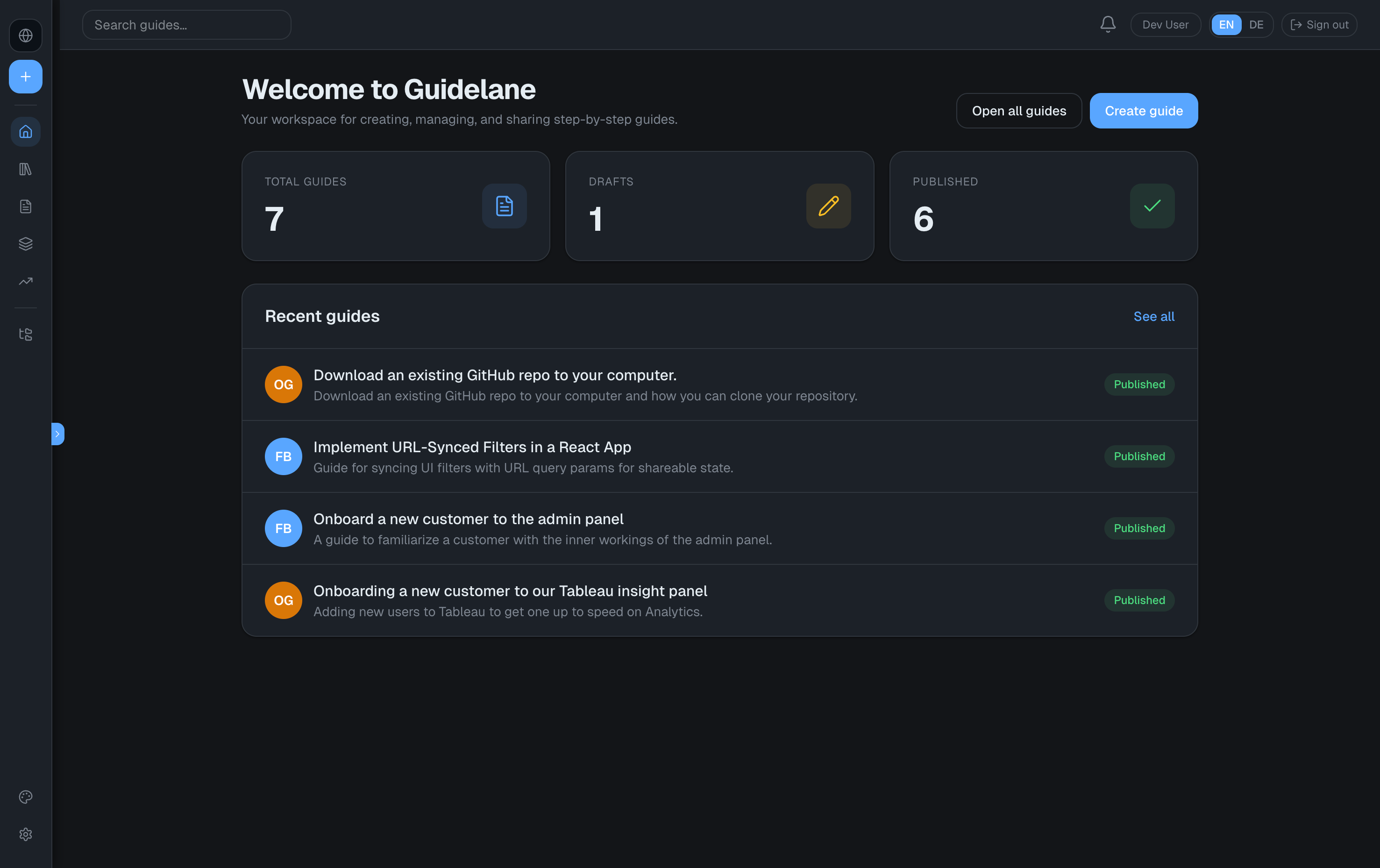This screenshot has width=1380, height=868.
Task: Open the document page icon in sidebar
Action: [25, 206]
